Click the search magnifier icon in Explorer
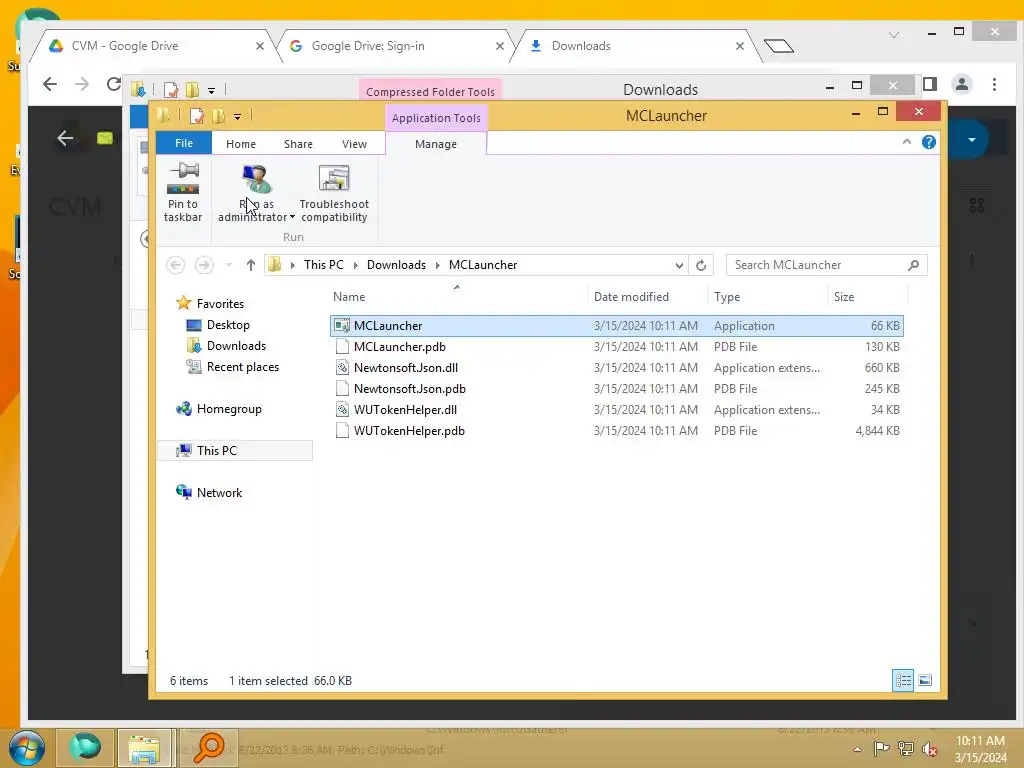The height and width of the screenshot is (768, 1024). tap(914, 264)
